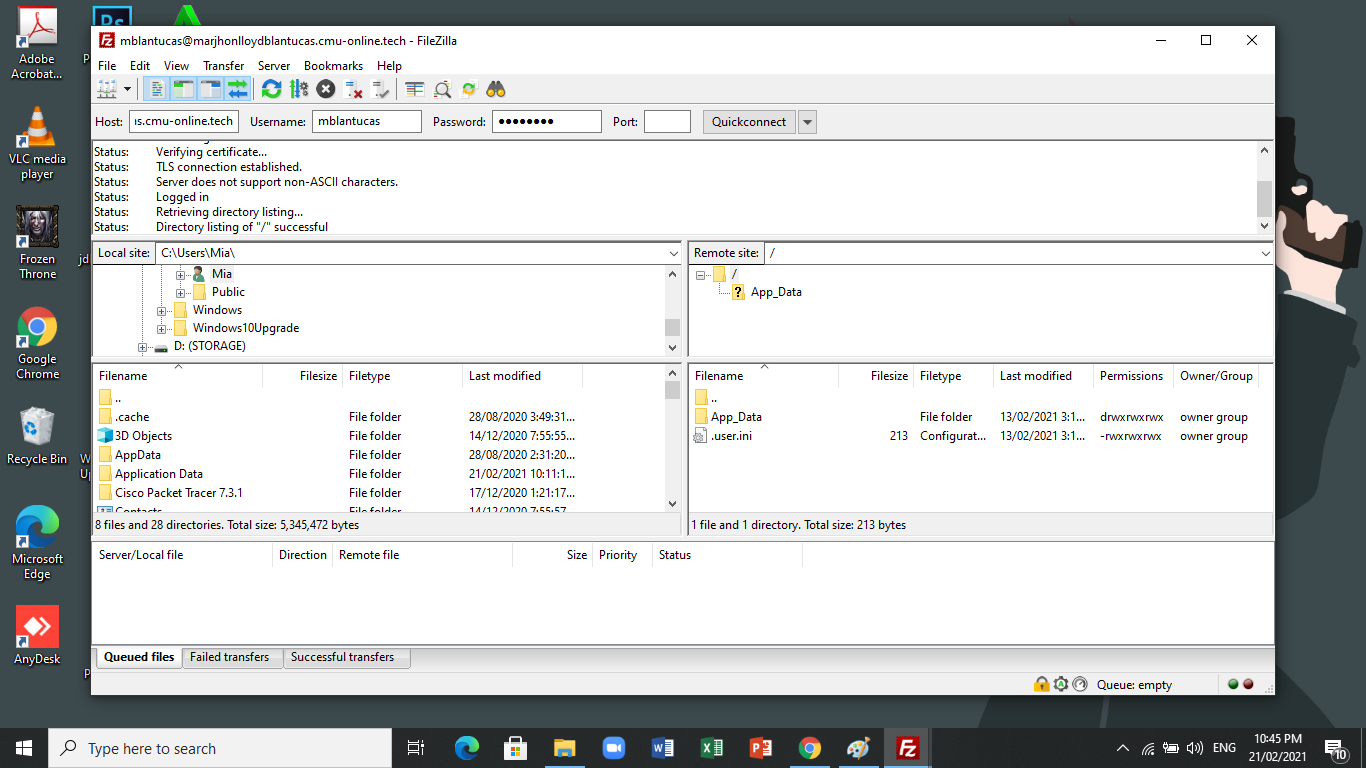Refresh the file and folder lists
The height and width of the screenshot is (768, 1366).
tap(271, 90)
